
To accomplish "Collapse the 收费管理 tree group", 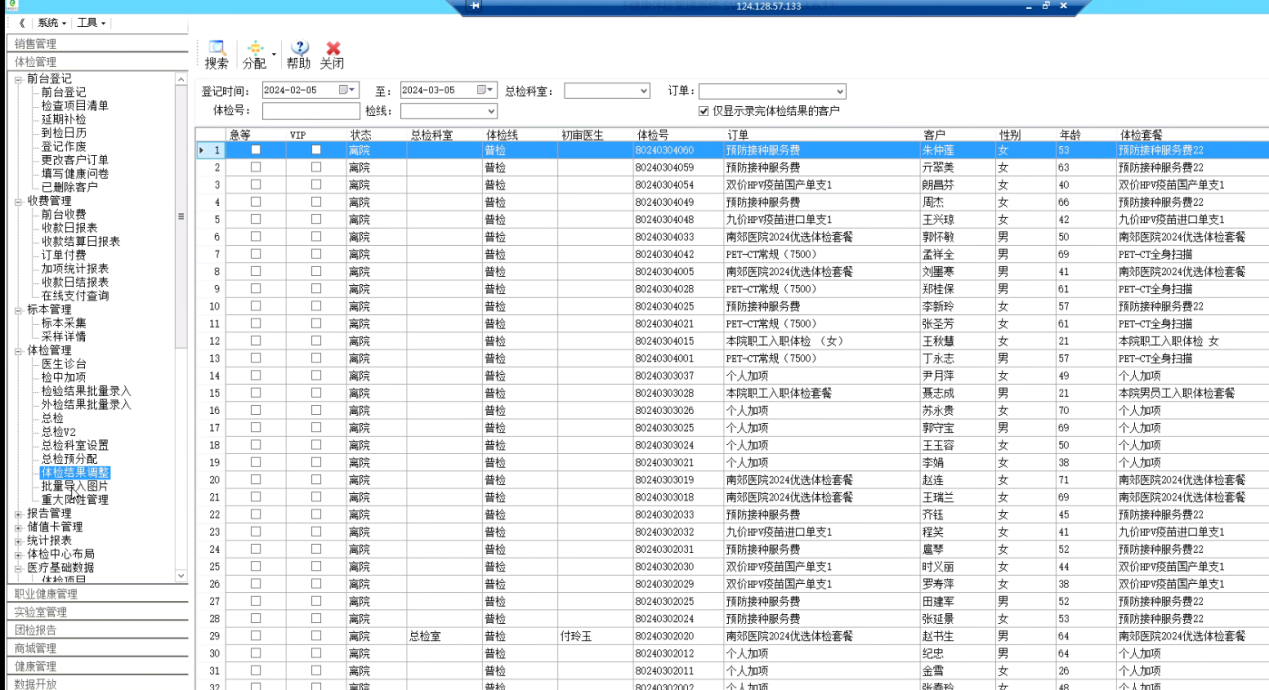I will click(19, 200).
